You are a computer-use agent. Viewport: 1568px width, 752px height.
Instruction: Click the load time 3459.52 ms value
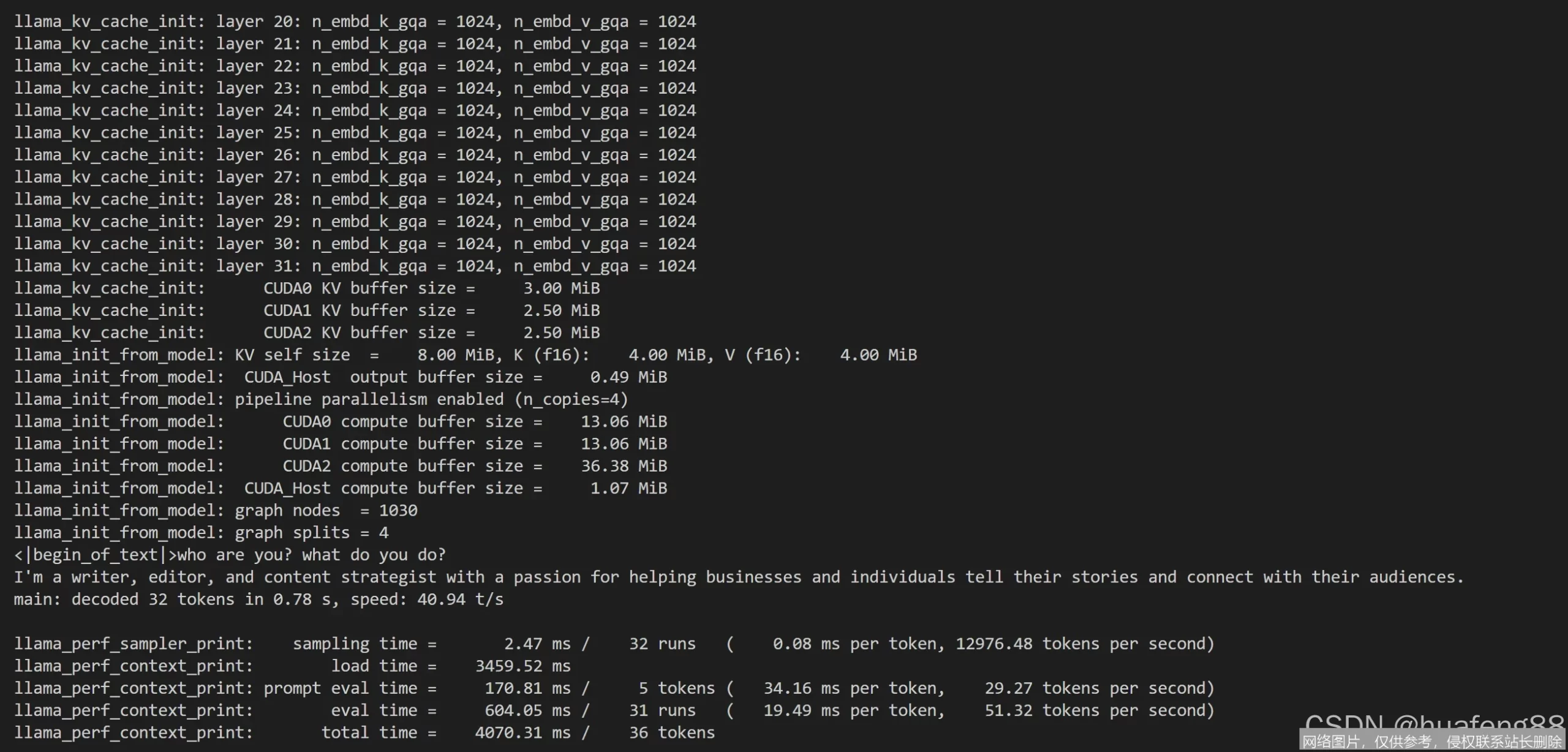pos(523,666)
